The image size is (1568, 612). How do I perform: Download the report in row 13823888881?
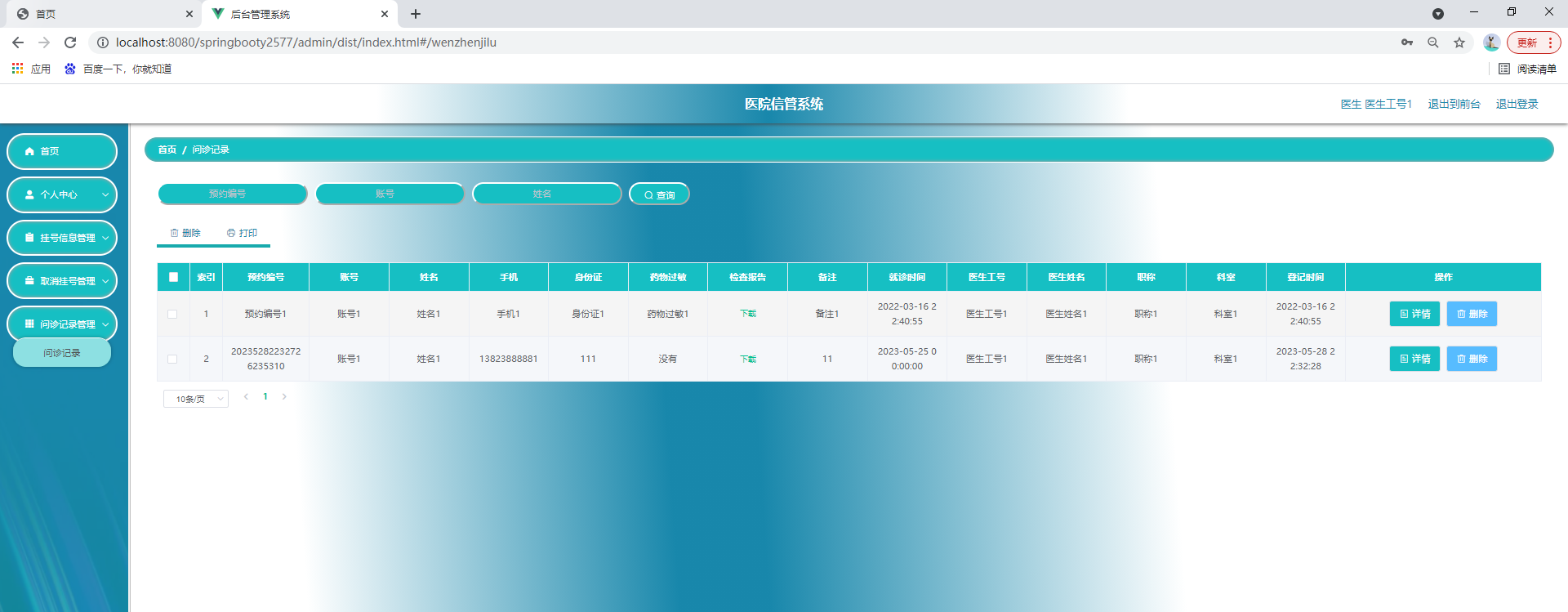(x=748, y=359)
